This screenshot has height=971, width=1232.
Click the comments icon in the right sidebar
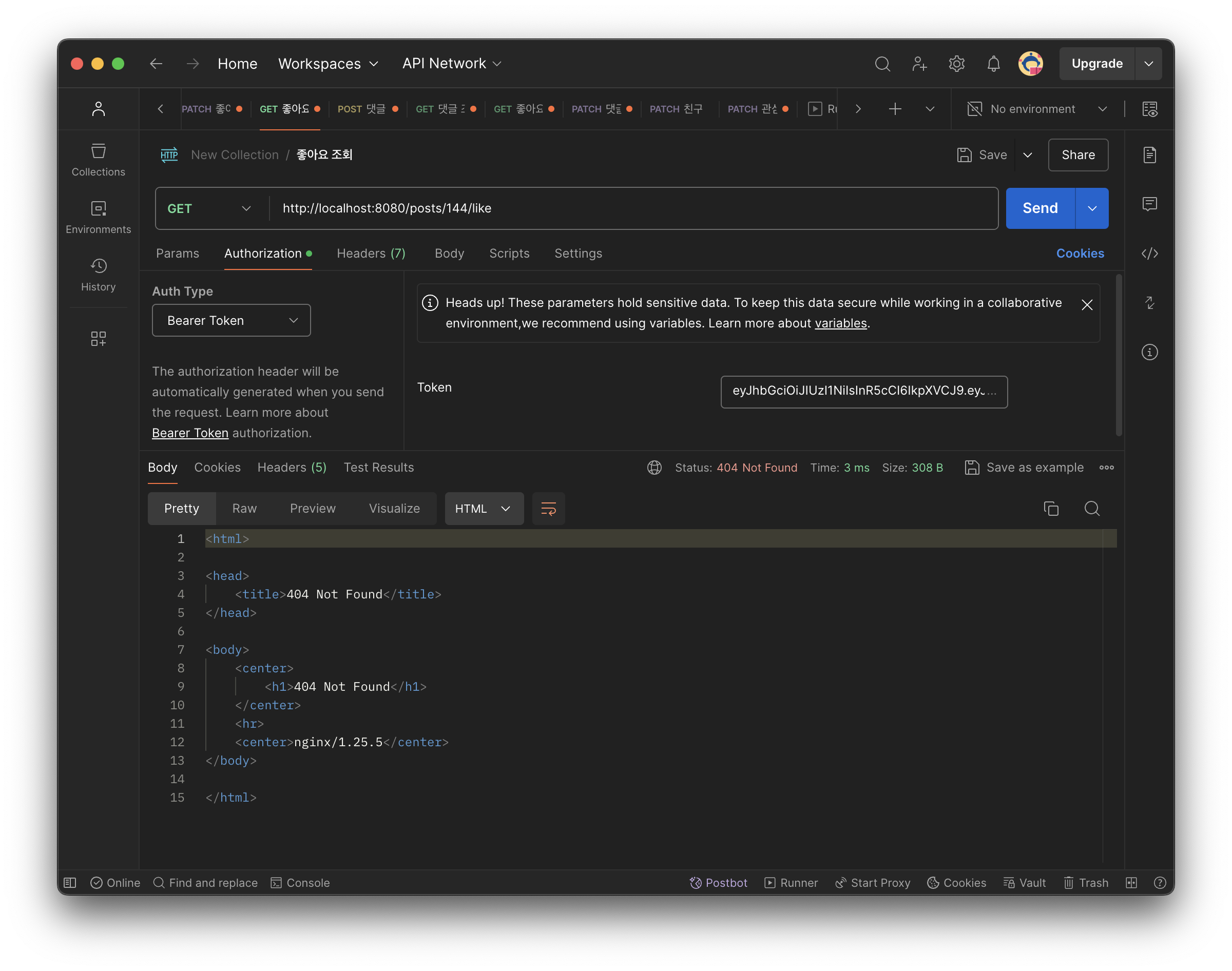coord(1149,204)
